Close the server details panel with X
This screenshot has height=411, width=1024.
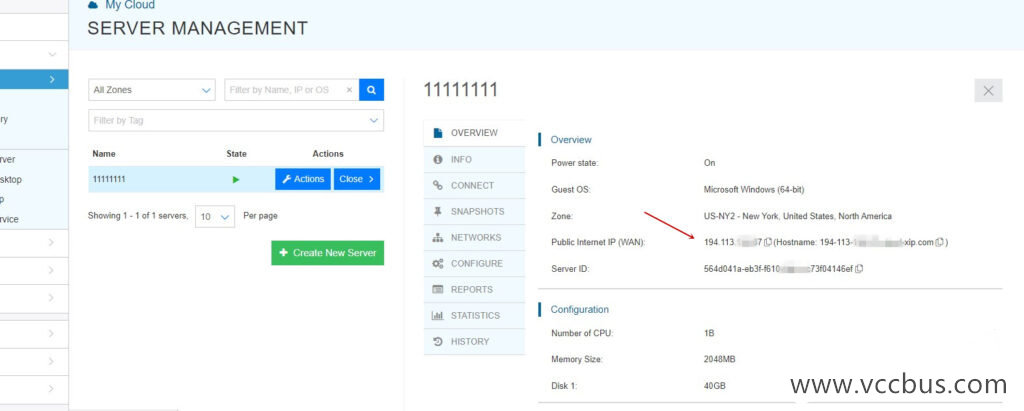[988, 90]
